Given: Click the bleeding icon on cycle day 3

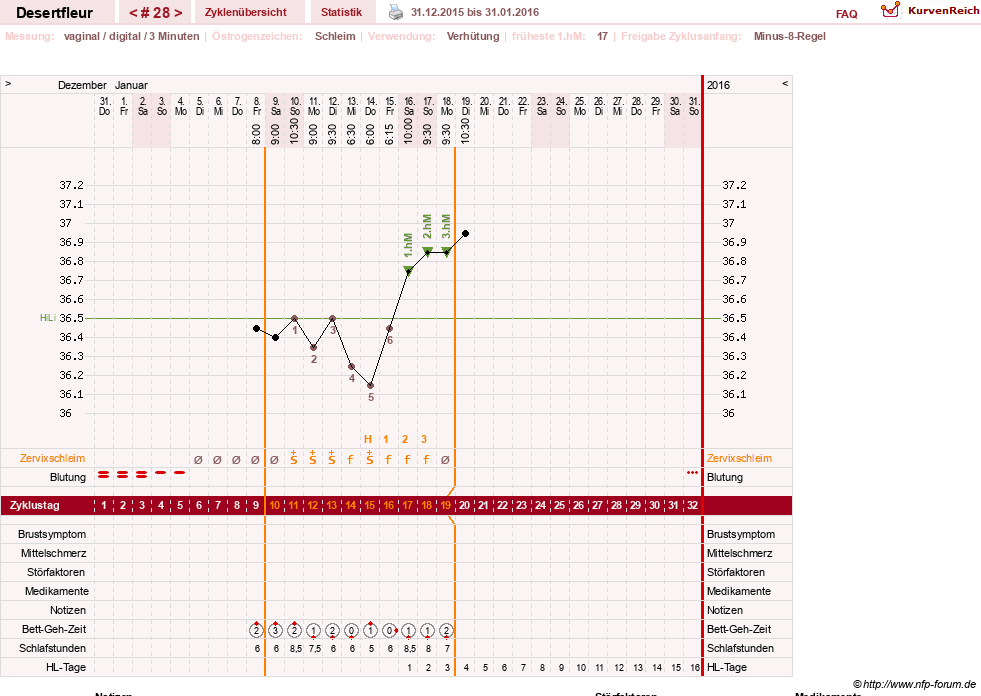Looking at the screenshot, I should (x=142, y=475).
